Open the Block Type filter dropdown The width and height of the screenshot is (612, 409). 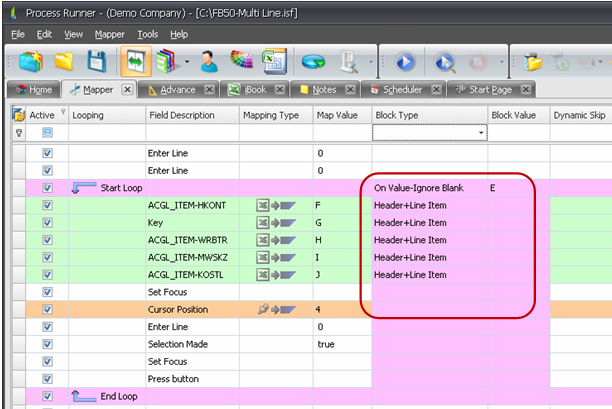click(x=481, y=132)
